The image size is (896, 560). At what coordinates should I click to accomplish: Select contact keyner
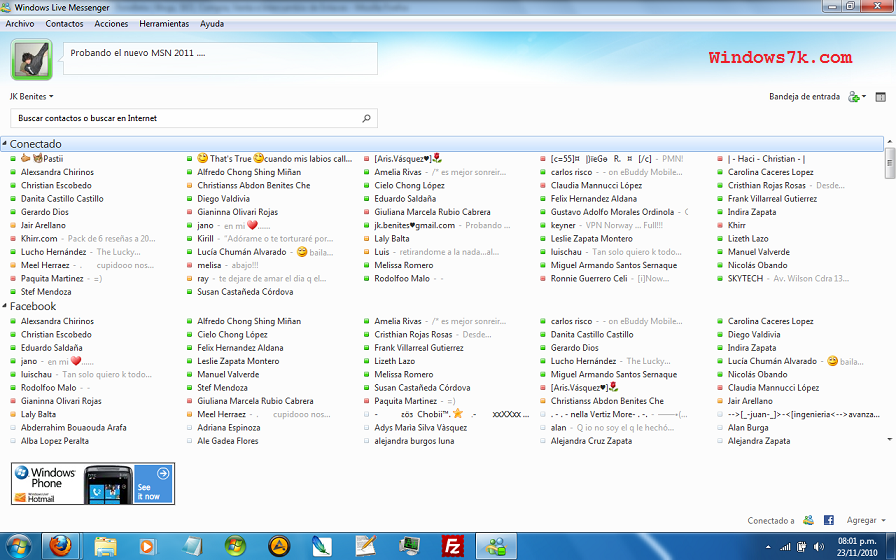[x=563, y=225]
